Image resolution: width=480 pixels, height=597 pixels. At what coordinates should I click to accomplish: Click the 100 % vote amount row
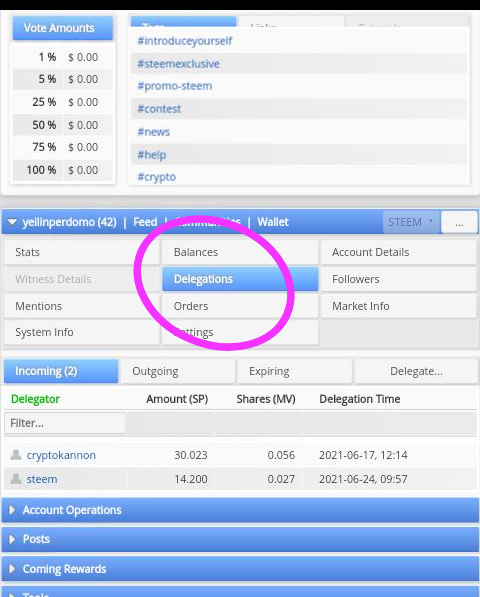tap(63, 170)
